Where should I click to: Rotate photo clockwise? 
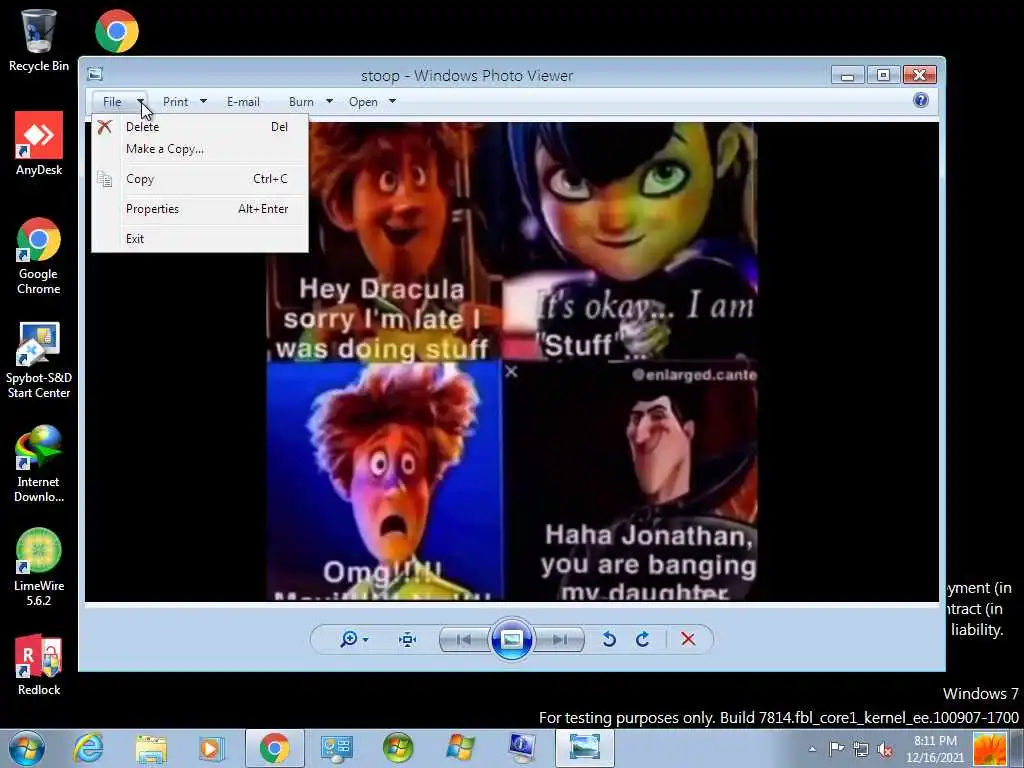643,639
